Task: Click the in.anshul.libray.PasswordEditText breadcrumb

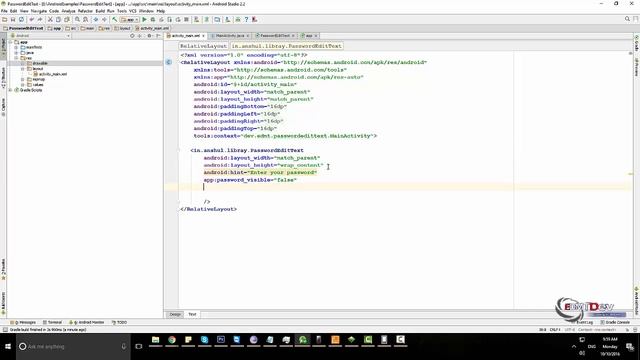Action: point(287,46)
